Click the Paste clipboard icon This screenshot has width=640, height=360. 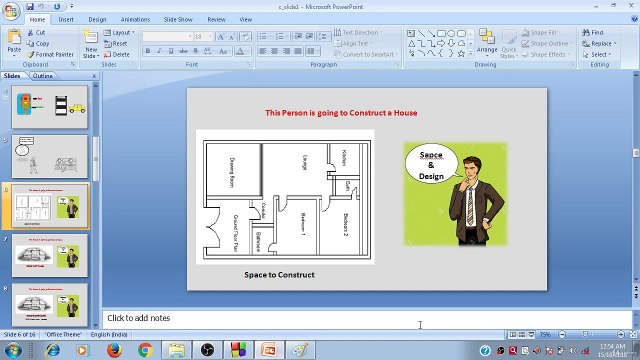point(14,38)
